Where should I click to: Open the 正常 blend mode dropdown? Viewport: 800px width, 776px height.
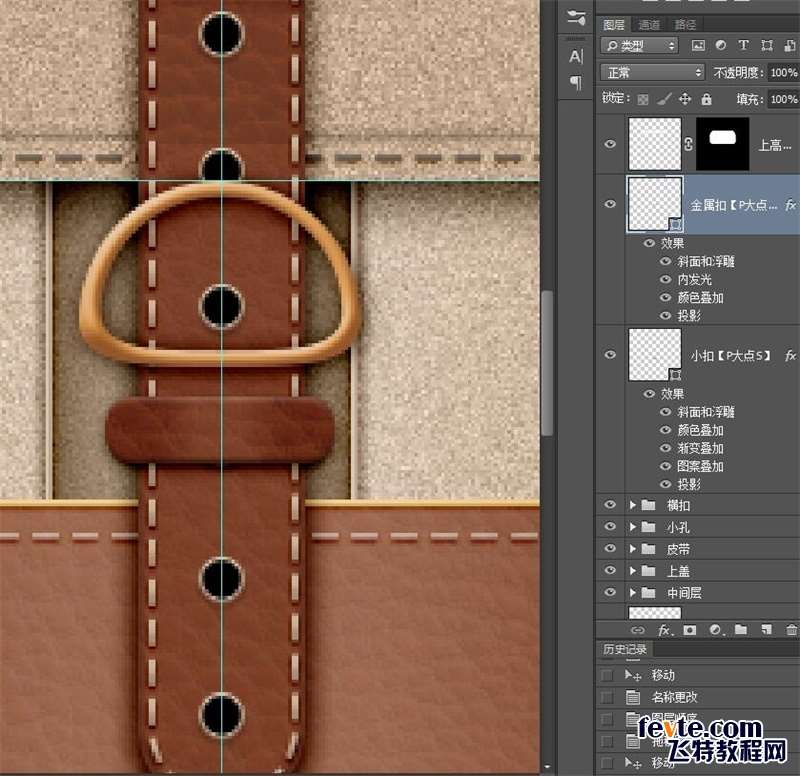[652, 72]
